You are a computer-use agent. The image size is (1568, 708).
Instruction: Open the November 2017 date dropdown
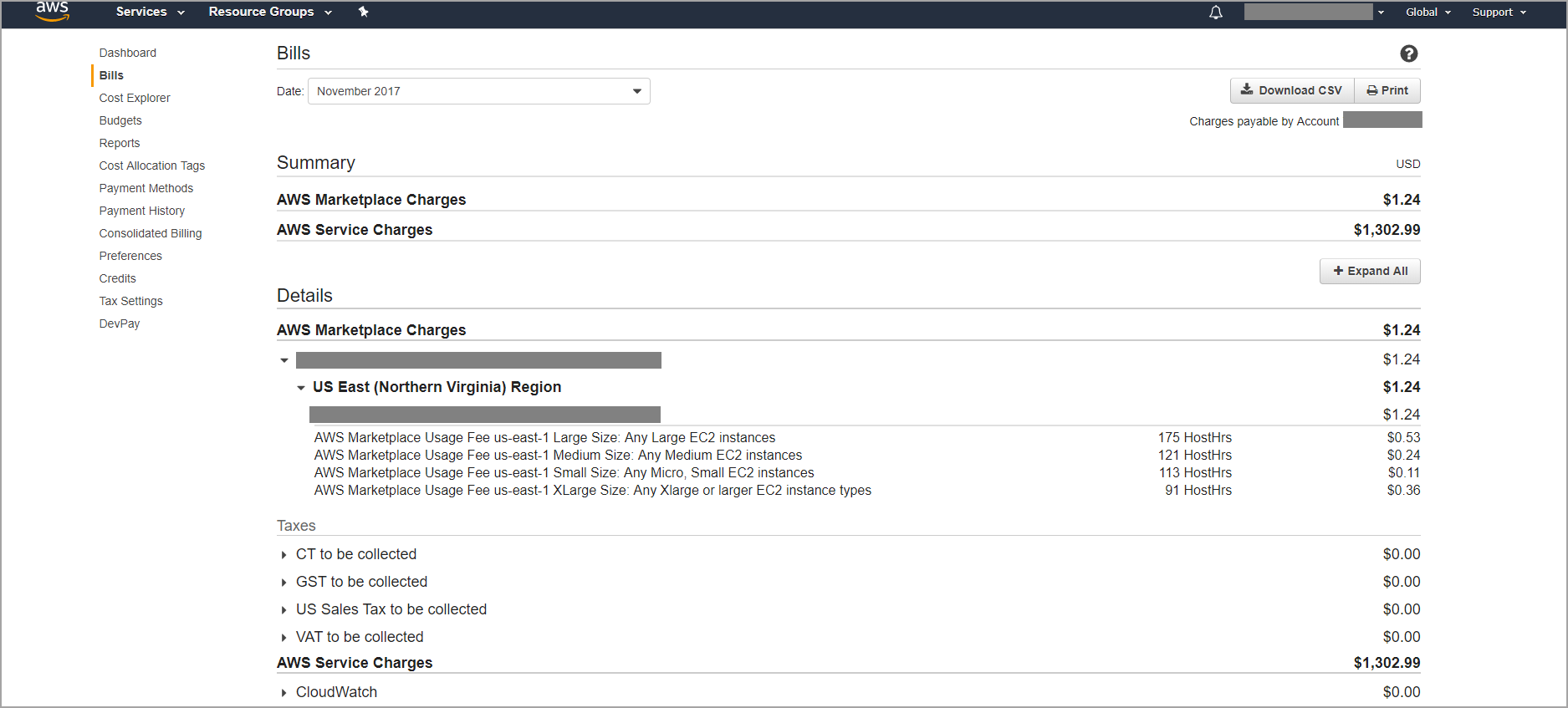tap(478, 91)
